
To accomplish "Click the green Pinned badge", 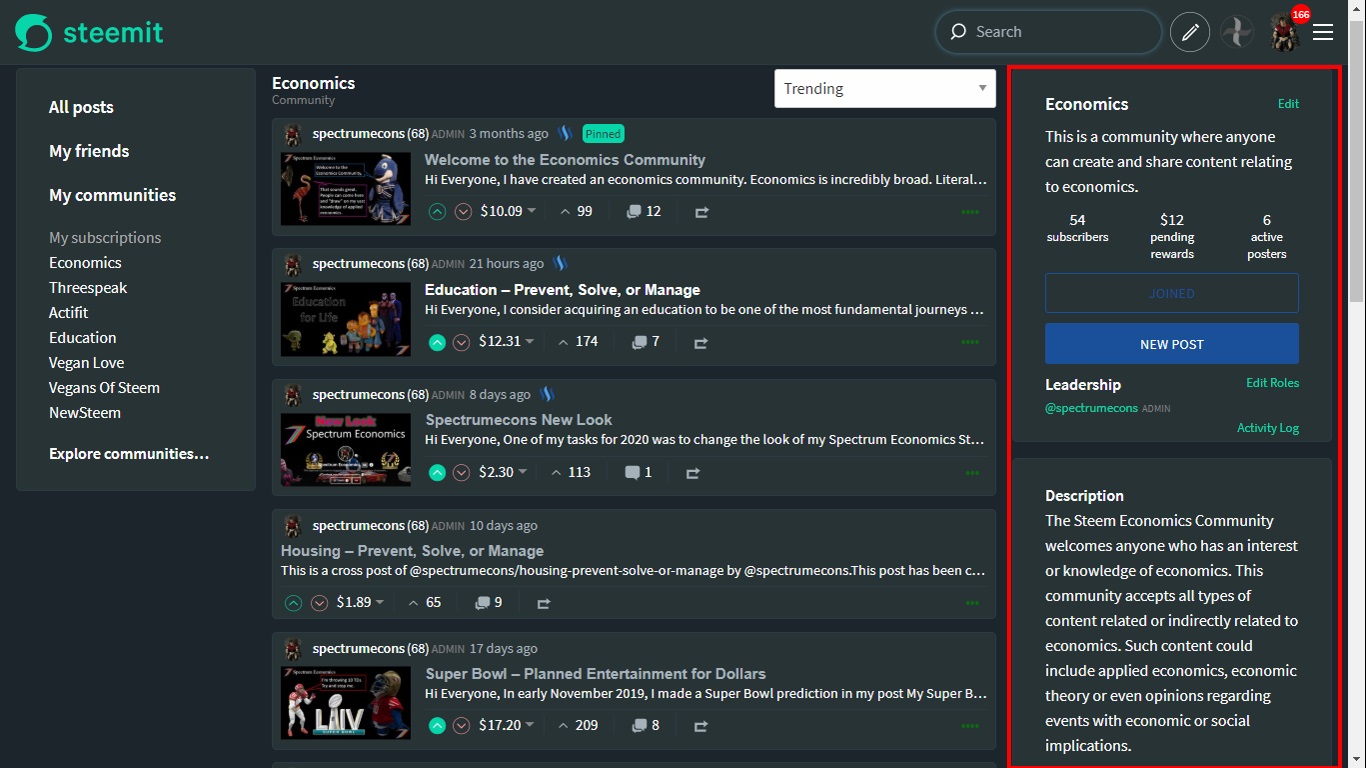I will click(x=603, y=133).
